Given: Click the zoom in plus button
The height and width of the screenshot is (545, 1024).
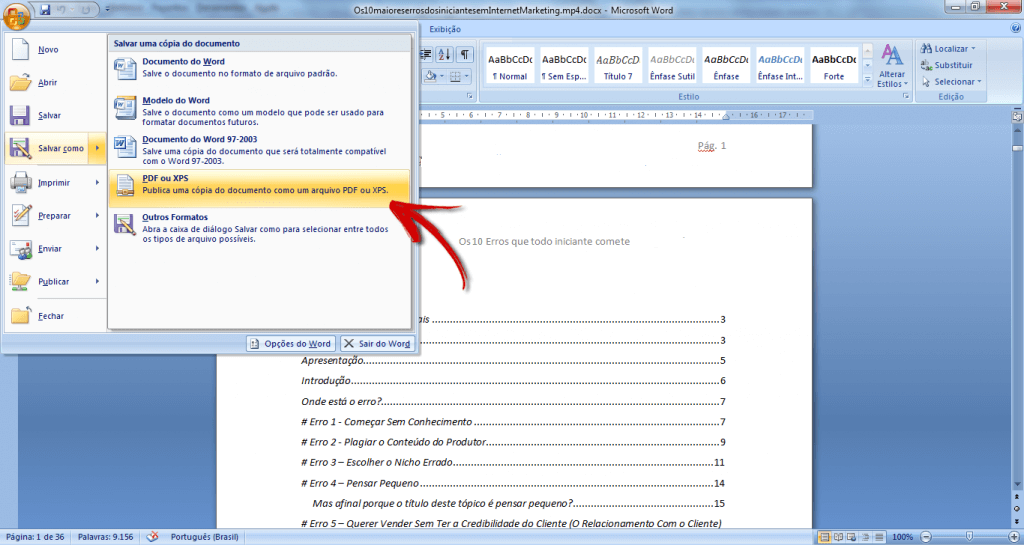Looking at the screenshot, I should point(1014,537).
